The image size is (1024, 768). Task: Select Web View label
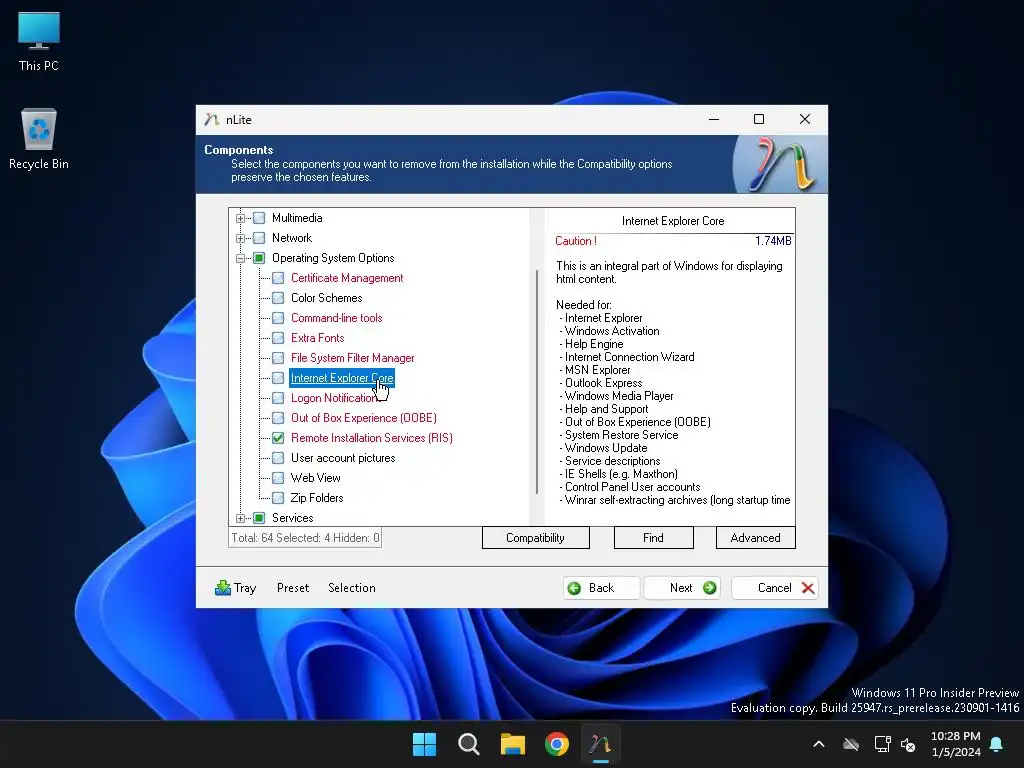(315, 478)
